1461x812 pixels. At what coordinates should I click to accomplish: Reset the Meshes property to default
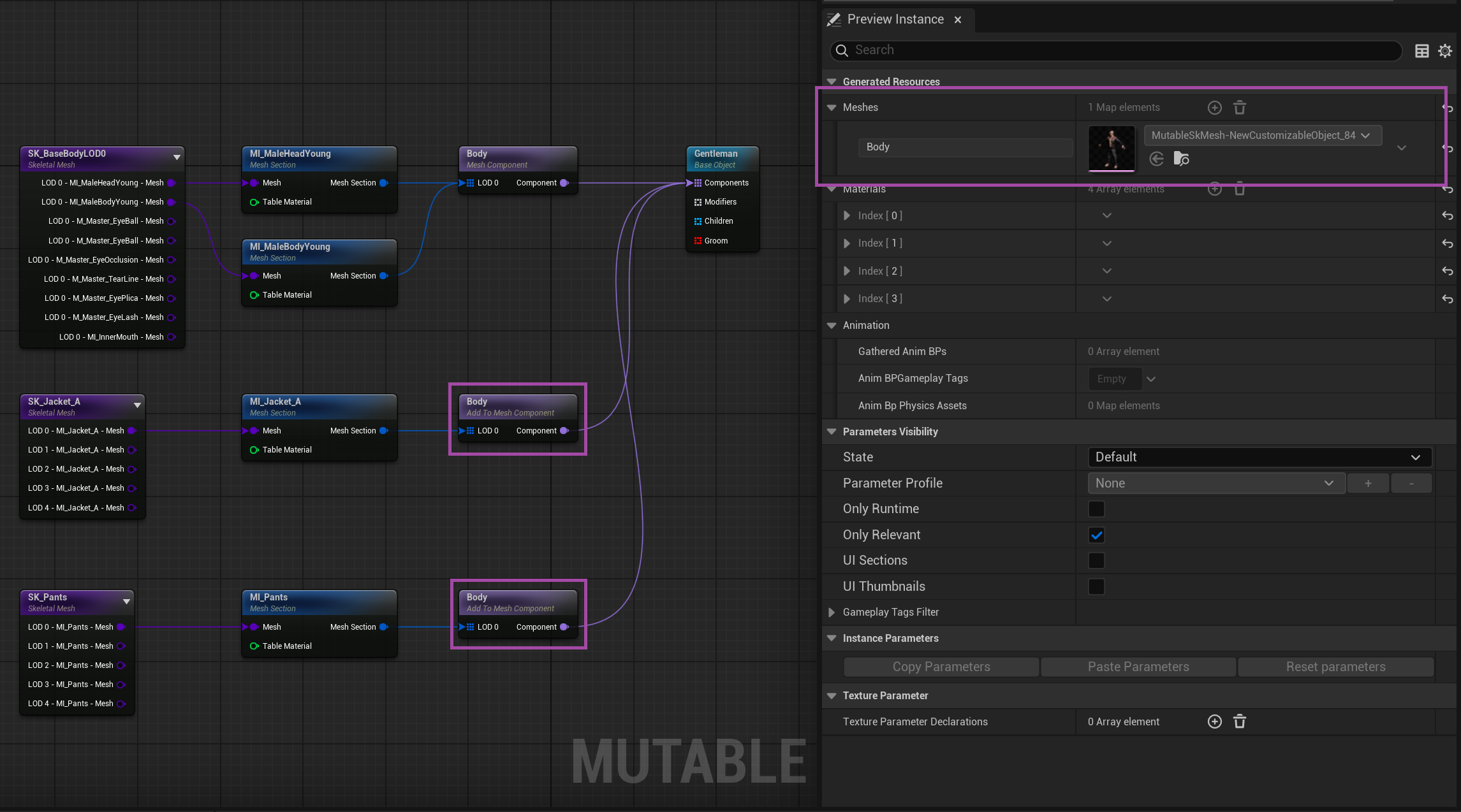point(1448,108)
